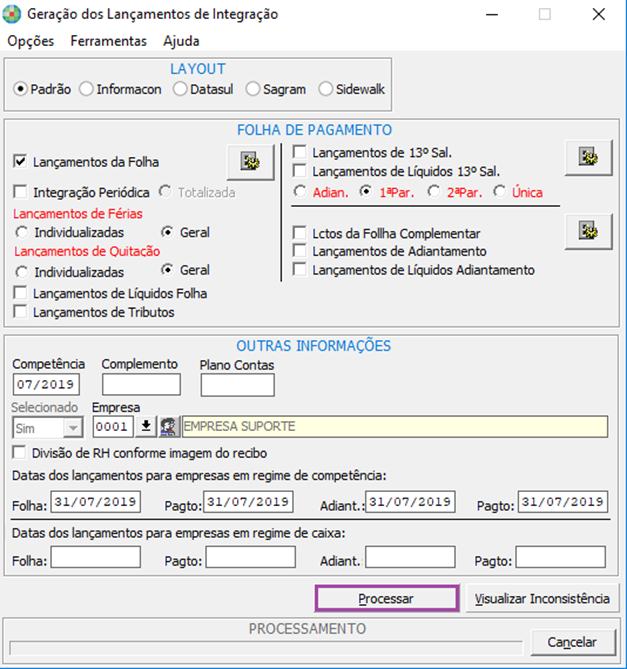
Task: Select the Sidewalk layout option
Action: click(x=325, y=89)
